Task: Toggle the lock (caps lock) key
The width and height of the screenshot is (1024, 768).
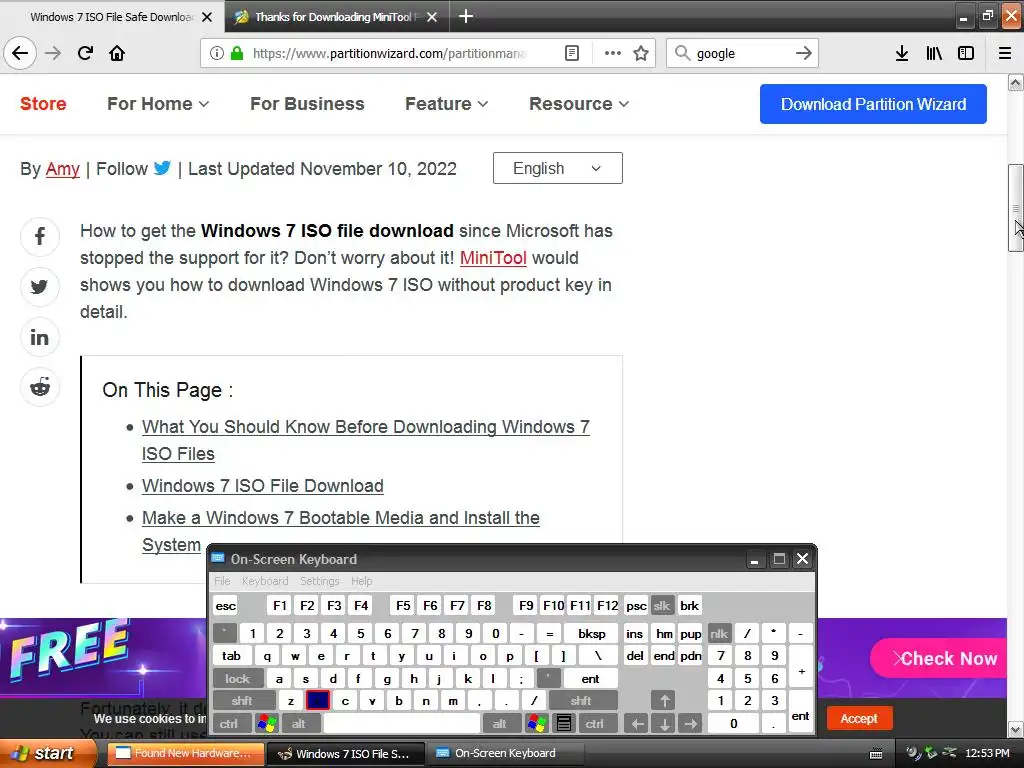Action: tap(238, 679)
